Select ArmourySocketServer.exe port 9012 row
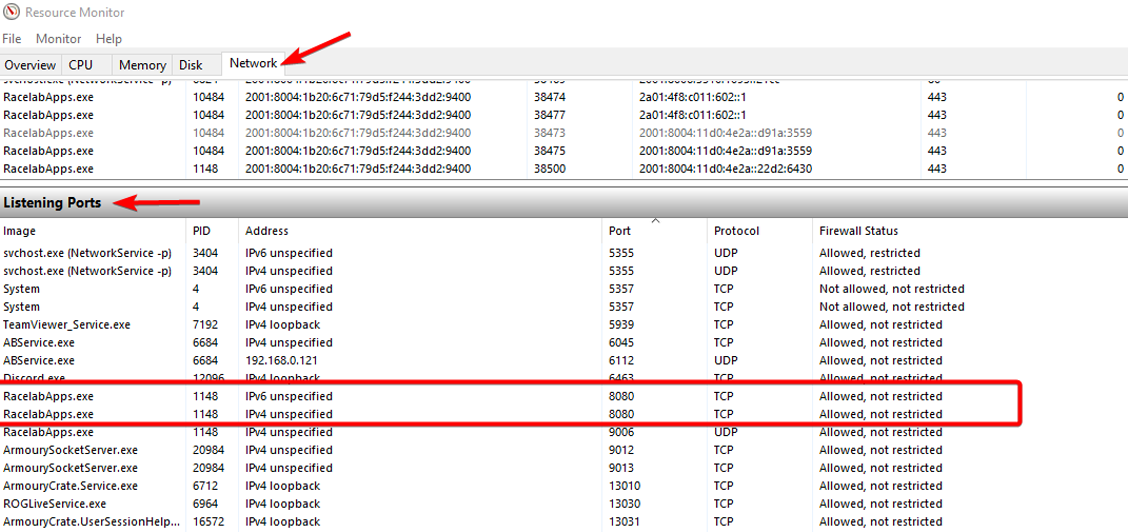The height and width of the screenshot is (532, 1128). (x=70, y=450)
